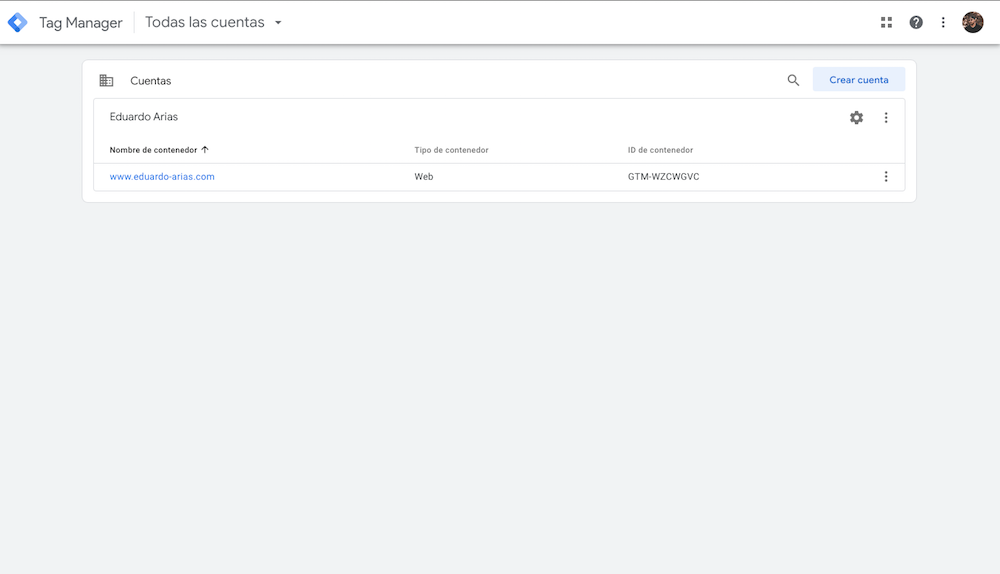The width and height of the screenshot is (1000, 574).
Task: Click the GTM-WZCWGVC container ID
Action: coord(663,177)
